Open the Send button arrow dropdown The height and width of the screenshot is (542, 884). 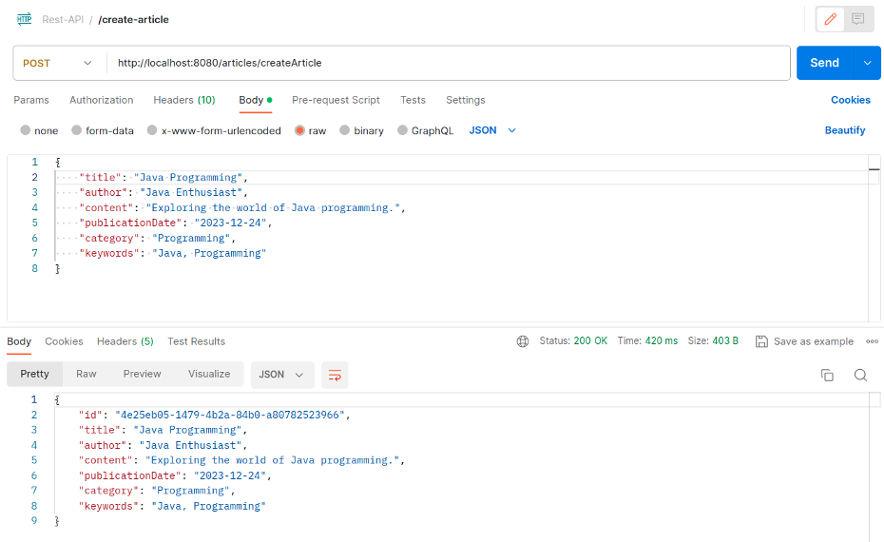pyautogui.click(x=867, y=63)
